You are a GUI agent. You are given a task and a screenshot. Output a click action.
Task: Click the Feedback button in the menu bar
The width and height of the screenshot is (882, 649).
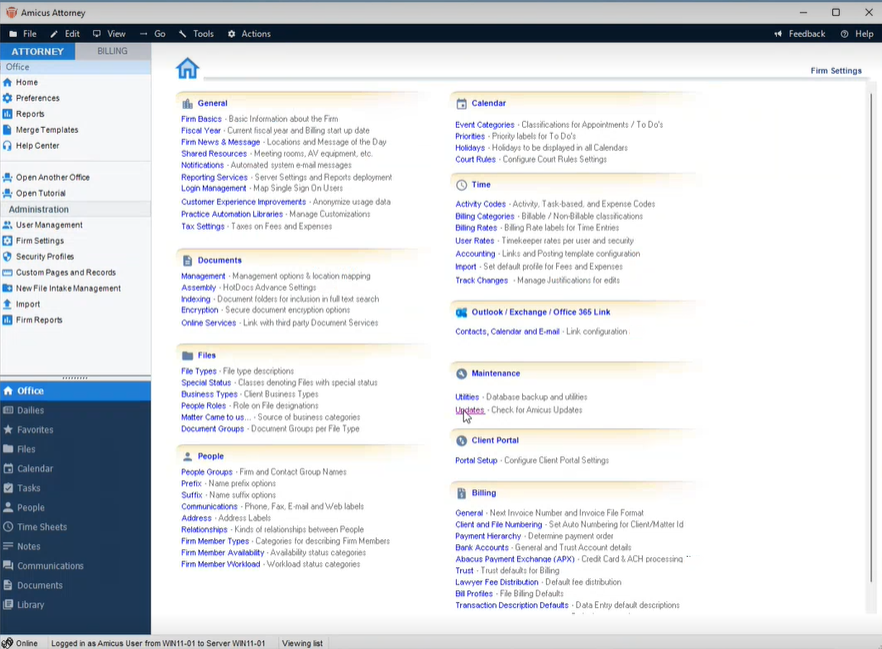pyautogui.click(x=799, y=34)
